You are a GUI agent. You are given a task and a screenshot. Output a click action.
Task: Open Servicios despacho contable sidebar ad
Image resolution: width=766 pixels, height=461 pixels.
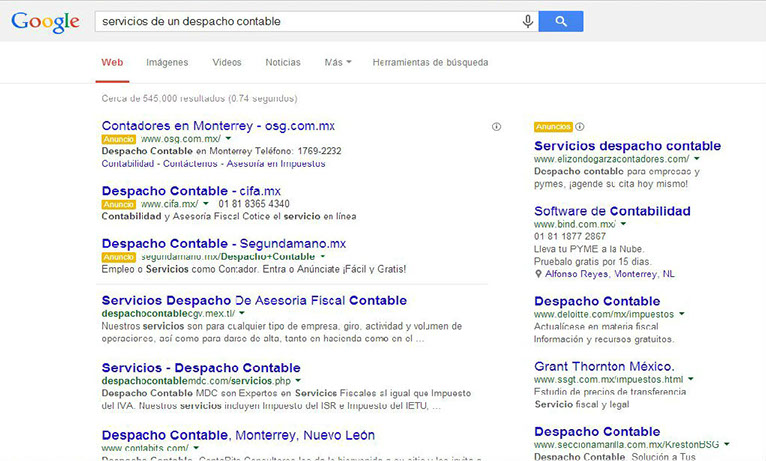[x=628, y=146]
